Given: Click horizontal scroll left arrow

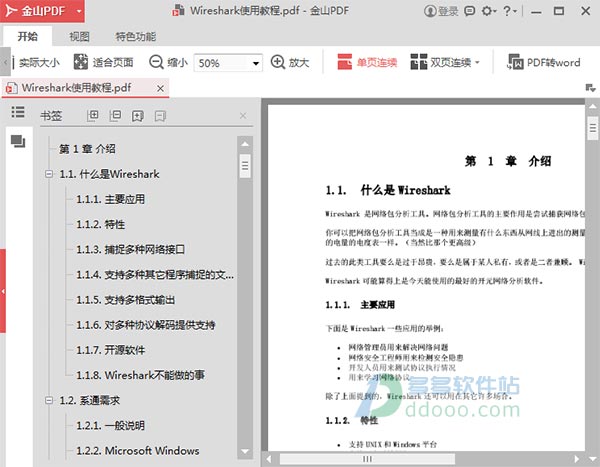Looking at the screenshot, I should (x=269, y=459).
